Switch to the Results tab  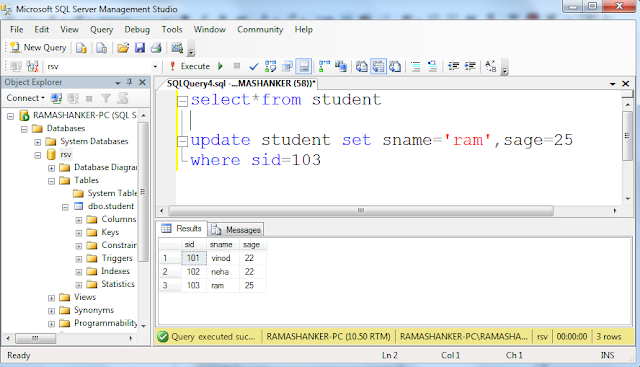[182, 229]
